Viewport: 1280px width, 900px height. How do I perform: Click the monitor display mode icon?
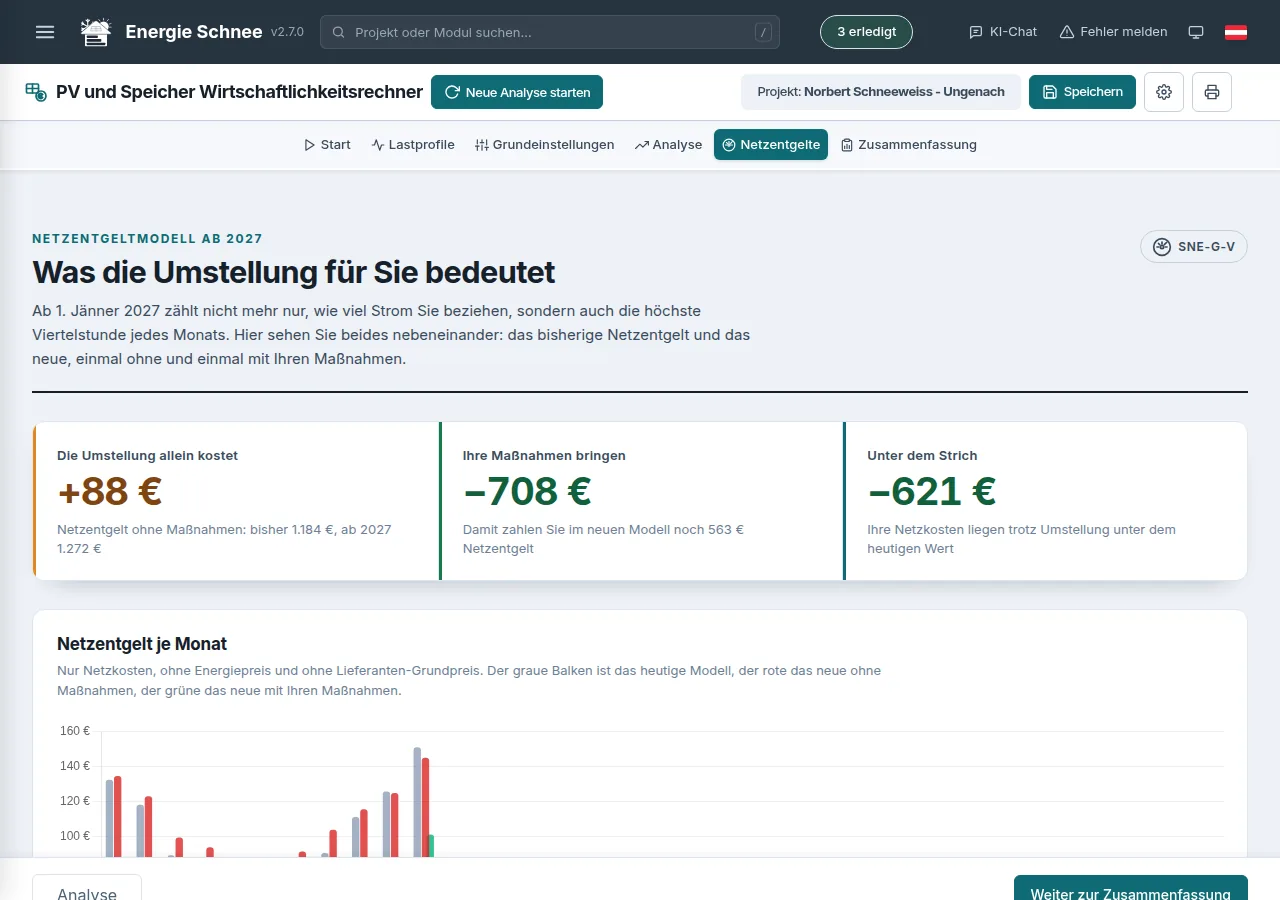[1196, 32]
